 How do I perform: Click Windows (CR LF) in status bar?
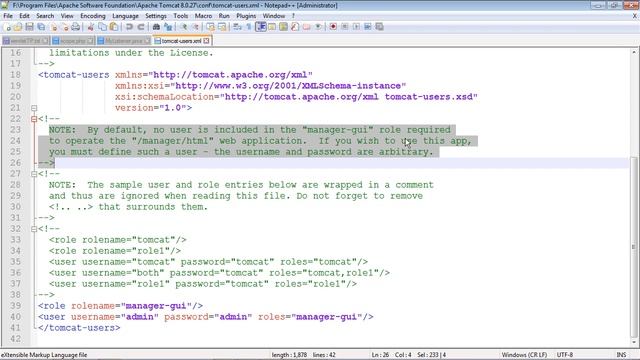pos(524,355)
